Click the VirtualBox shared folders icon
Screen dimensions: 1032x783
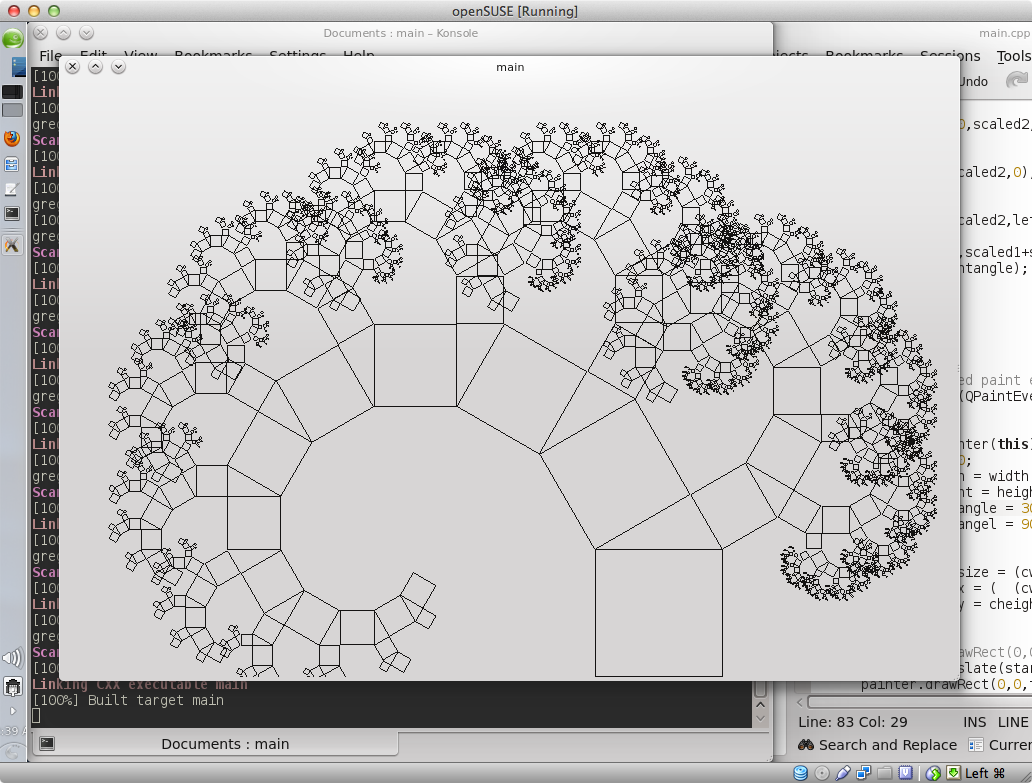(884, 773)
